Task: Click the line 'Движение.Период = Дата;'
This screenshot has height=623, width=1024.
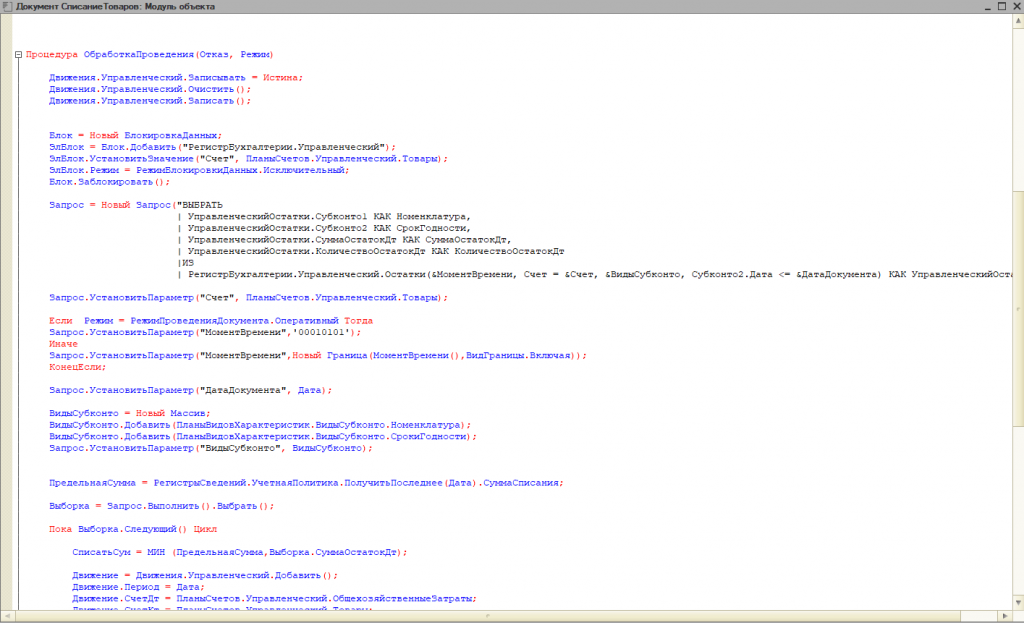Action: click(x=138, y=587)
